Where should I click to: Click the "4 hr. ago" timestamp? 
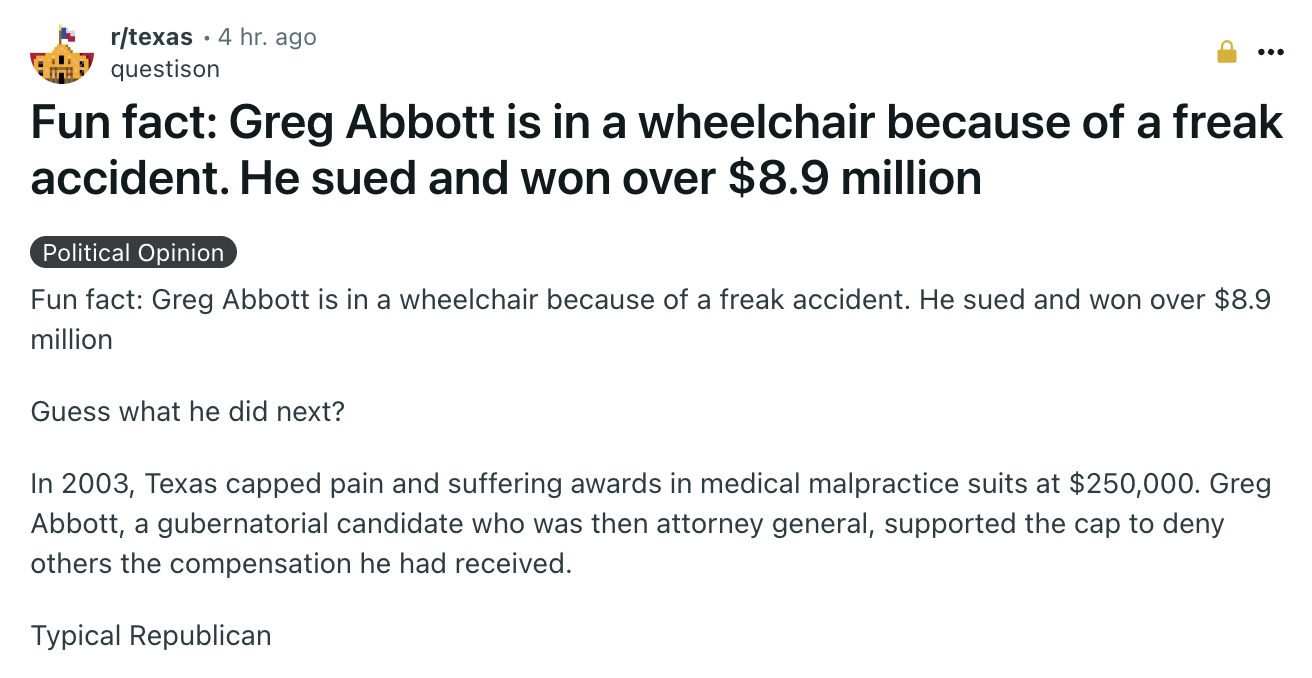(x=266, y=38)
